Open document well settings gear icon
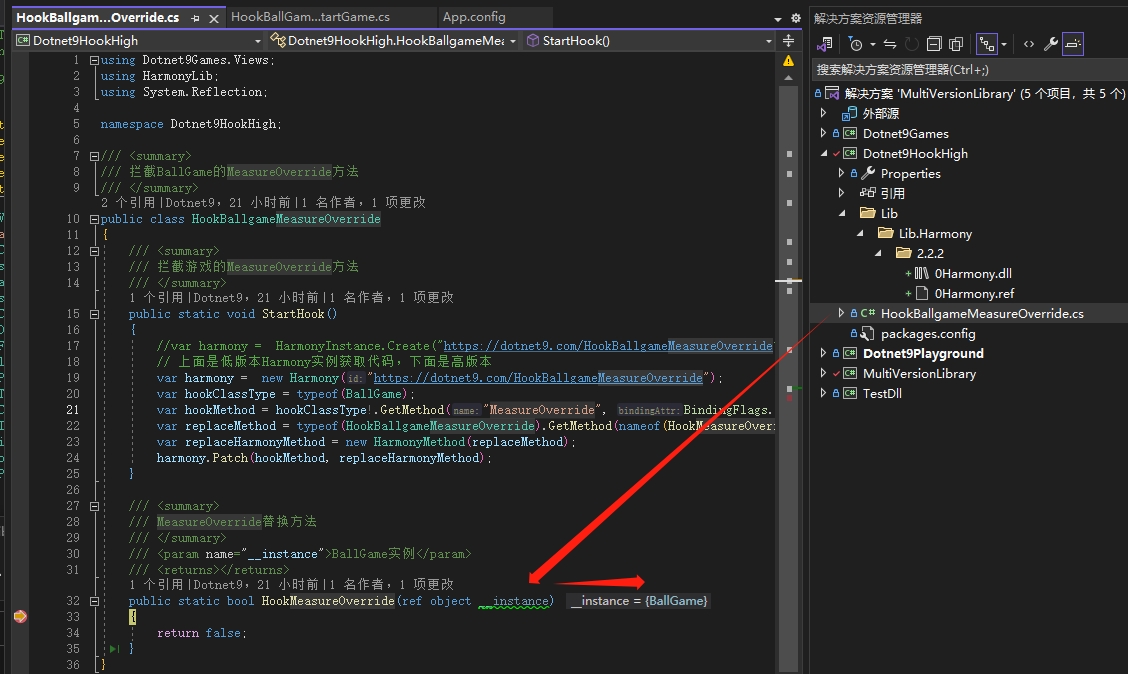 tap(796, 19)
